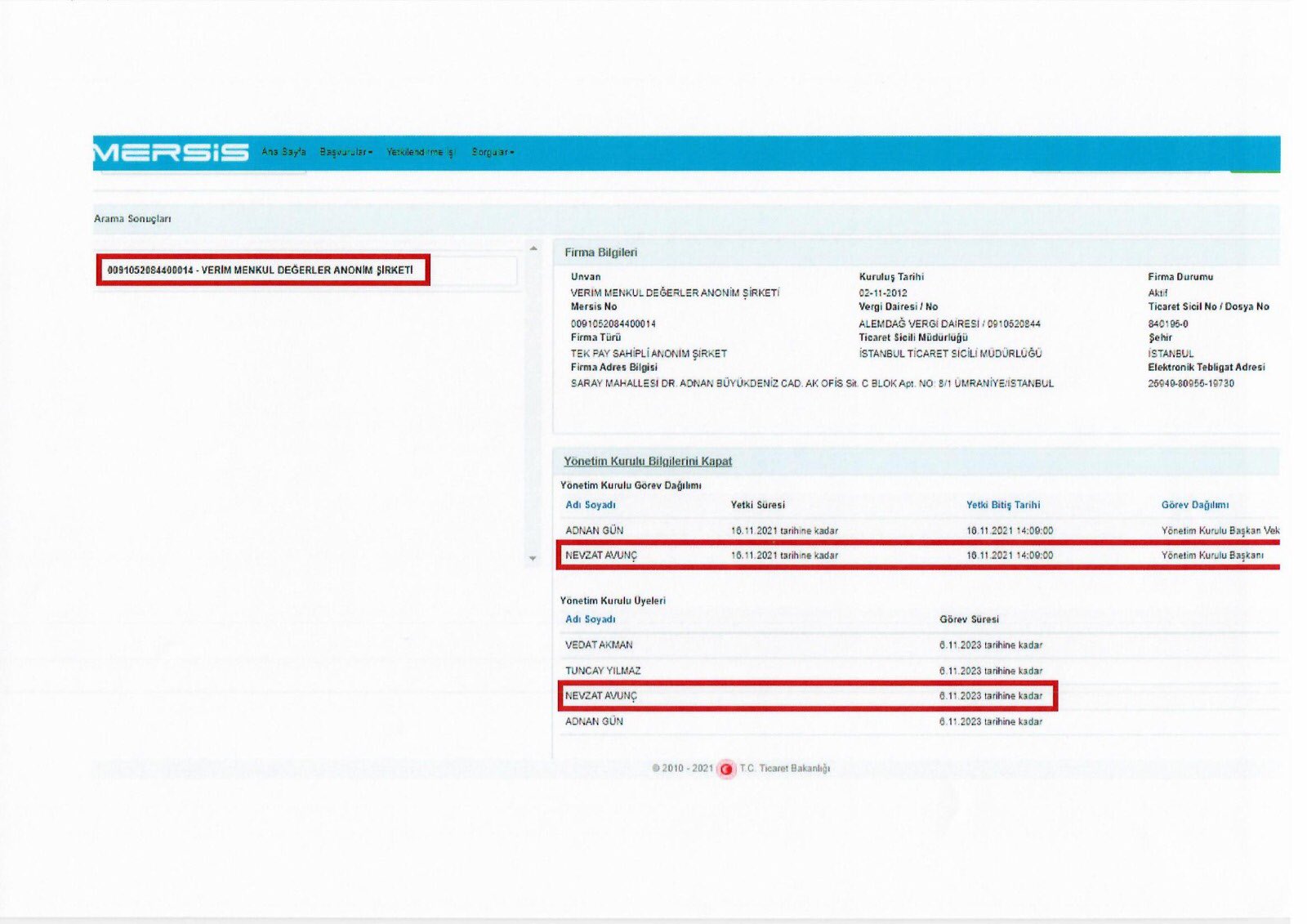Click Kuruluş Tarihi value 02-11-2012
1307x924 pixels.
(883, 293)
